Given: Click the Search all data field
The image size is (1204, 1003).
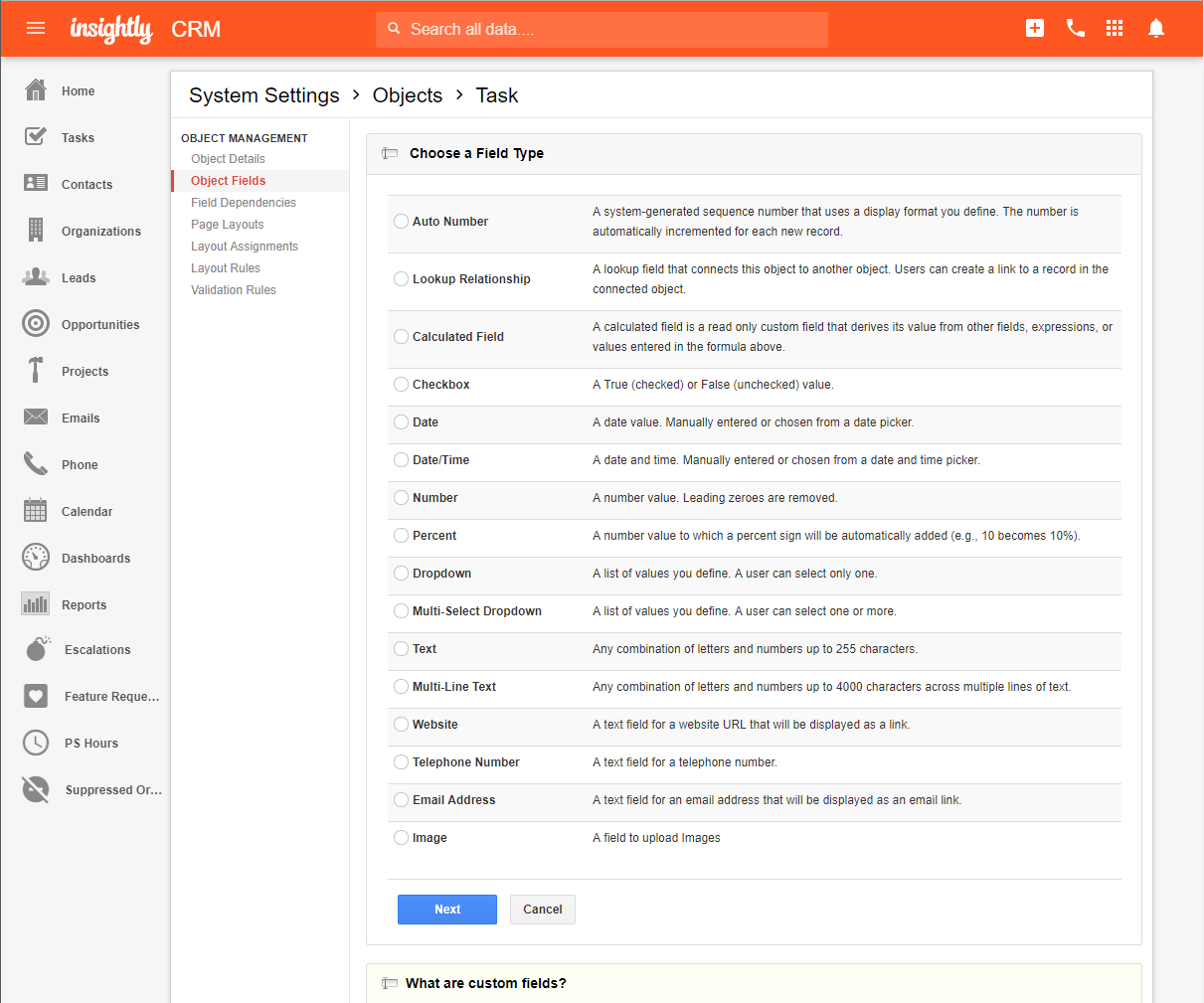Looking at the screenshot, I should (x=602, y=29).
